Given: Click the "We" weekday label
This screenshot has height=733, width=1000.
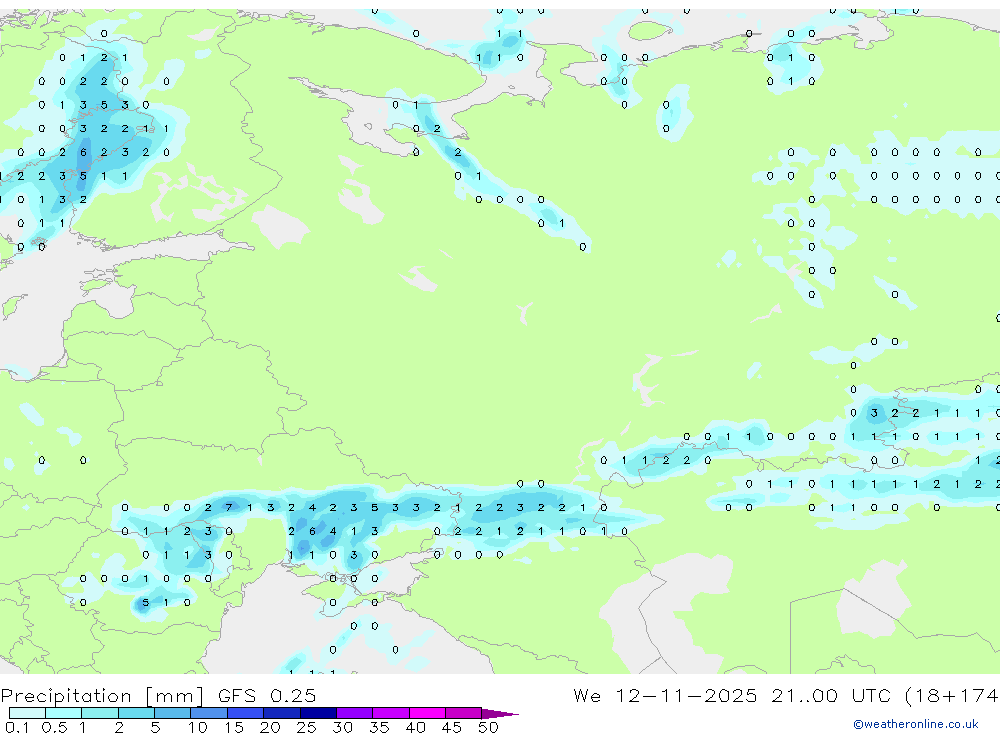Looking at the screenshot, I should coord(587,695).
